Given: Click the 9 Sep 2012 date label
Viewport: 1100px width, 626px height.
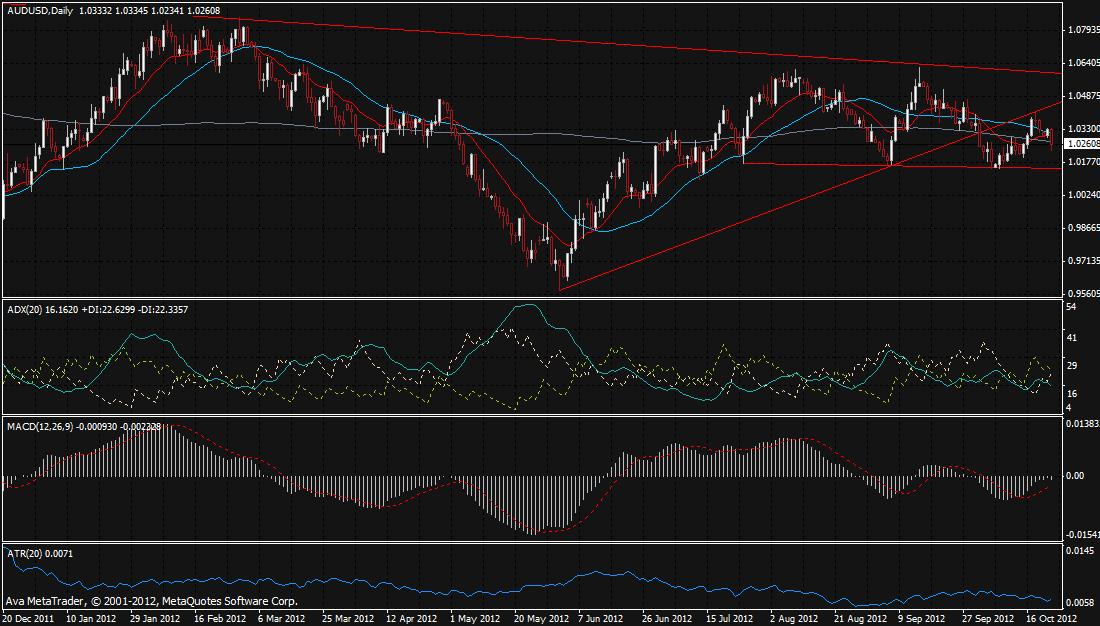Looking at the screenshot, I should tap(922, 618).
